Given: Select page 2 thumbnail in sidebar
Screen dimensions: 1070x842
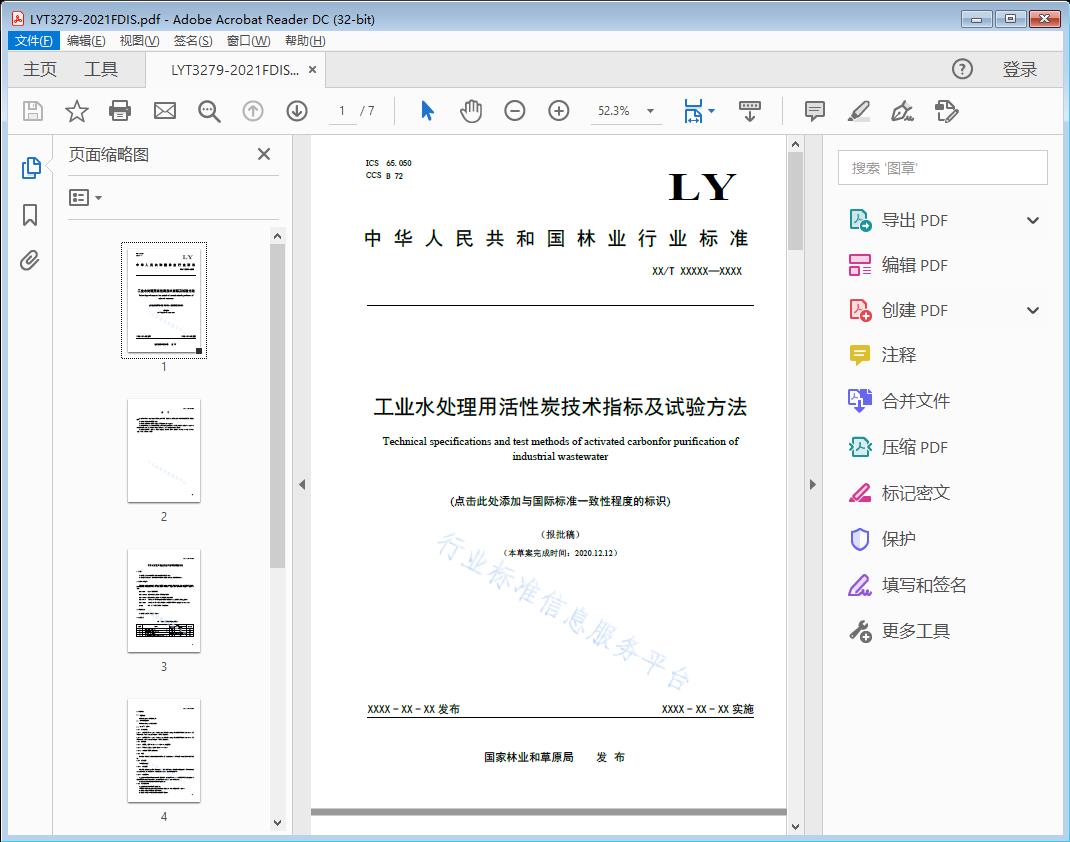Looking at the screenshot, I should 163,451.
